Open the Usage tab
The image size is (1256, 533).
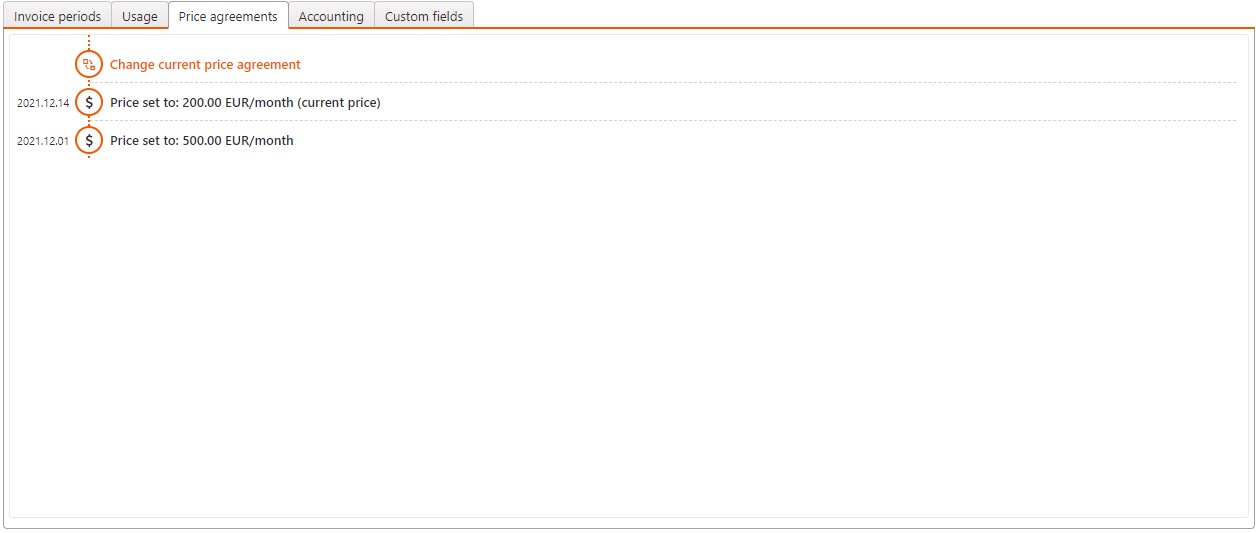point(140,16)
